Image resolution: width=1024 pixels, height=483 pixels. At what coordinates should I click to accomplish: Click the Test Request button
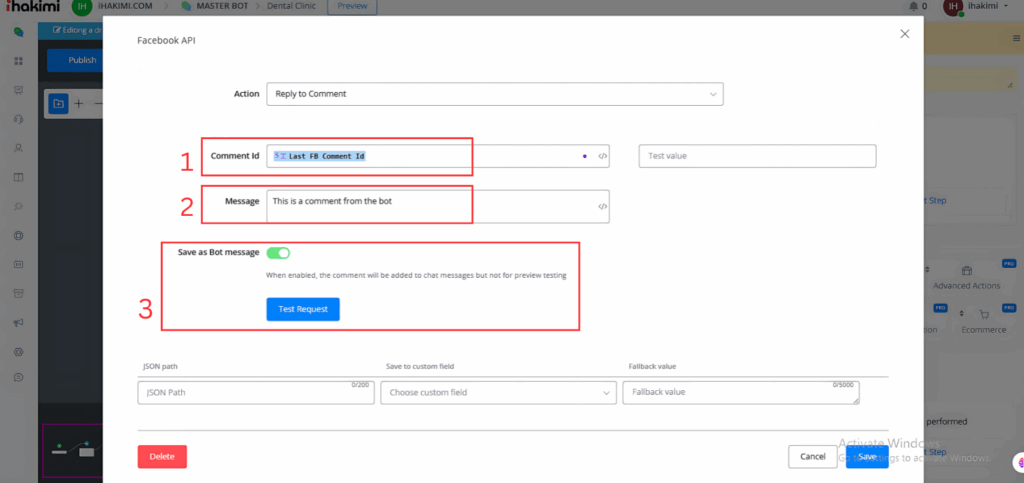tap(303, 309)
